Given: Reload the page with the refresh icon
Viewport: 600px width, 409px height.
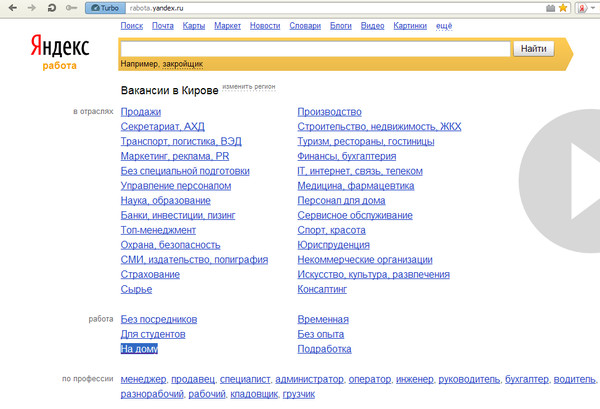Looking at the screenshot, I should [x=51, y=8].
